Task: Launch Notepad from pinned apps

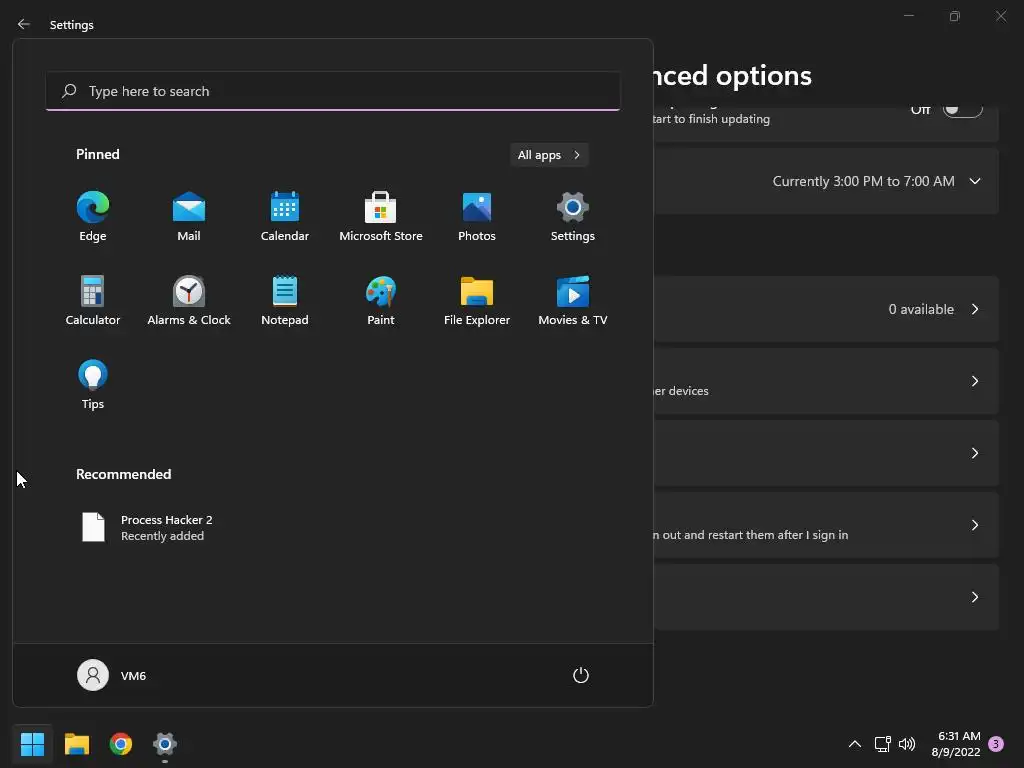Action: click(285, 301)
